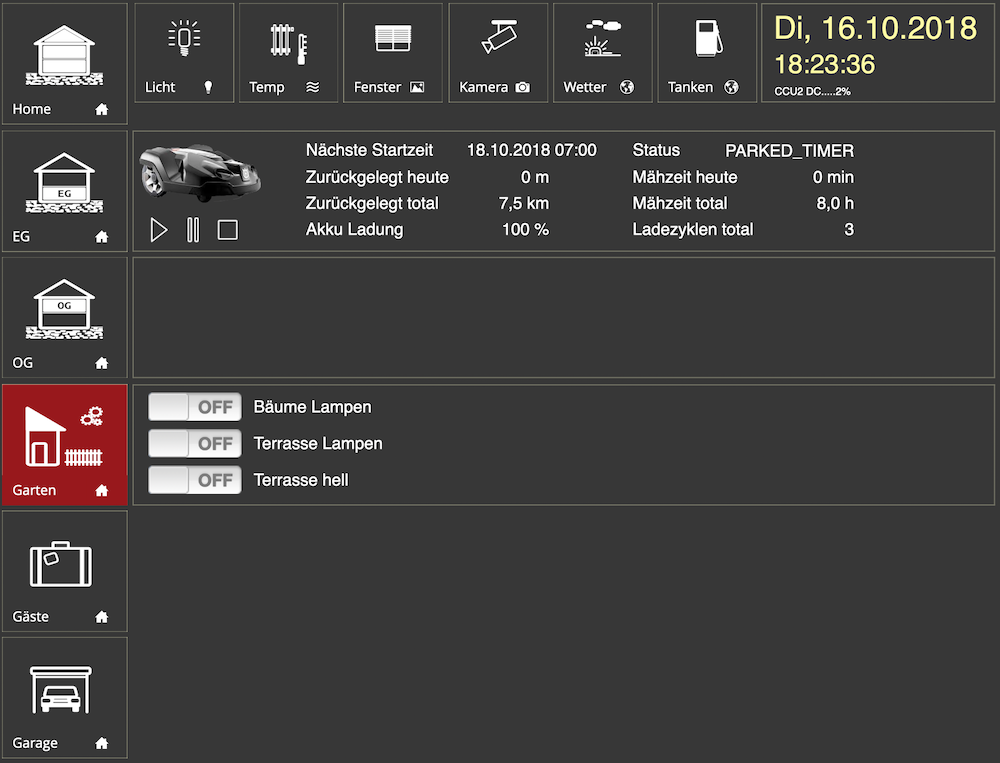Open the Kamera surveillance tile
Screen dimensions: 1000x763
point(498,52)
